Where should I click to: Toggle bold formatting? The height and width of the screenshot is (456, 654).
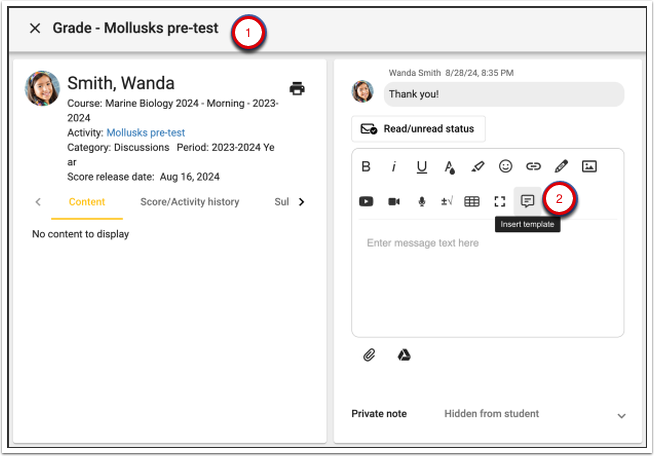pos(366,167)
